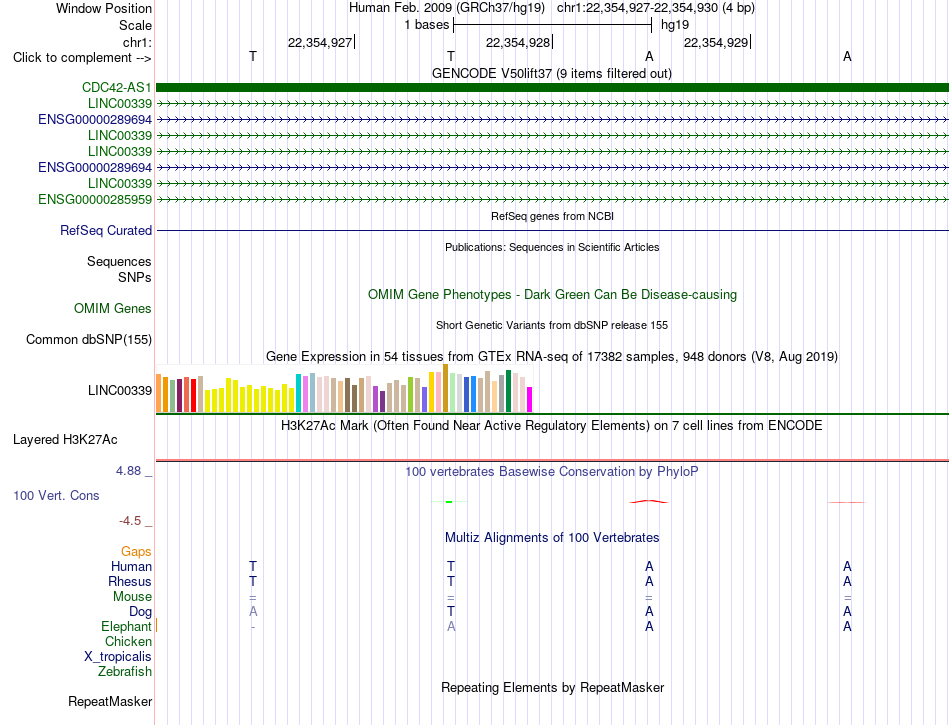The height and width of the screenshot is (725, 950).
Task: Click the LINC00339 GTEx expression label
Action: tap(119, 391)
